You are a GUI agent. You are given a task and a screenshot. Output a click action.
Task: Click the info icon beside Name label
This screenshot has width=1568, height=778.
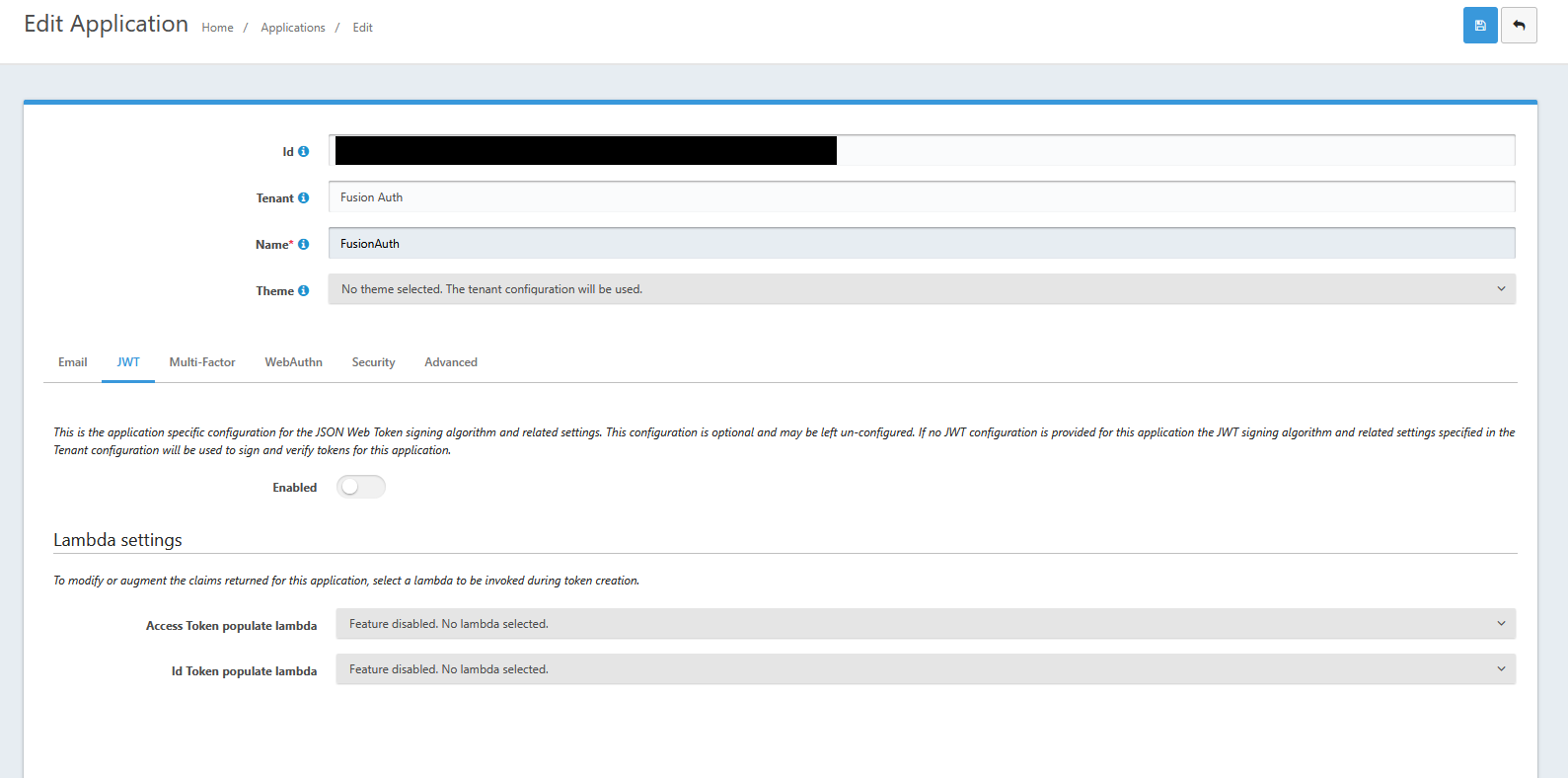304,244
